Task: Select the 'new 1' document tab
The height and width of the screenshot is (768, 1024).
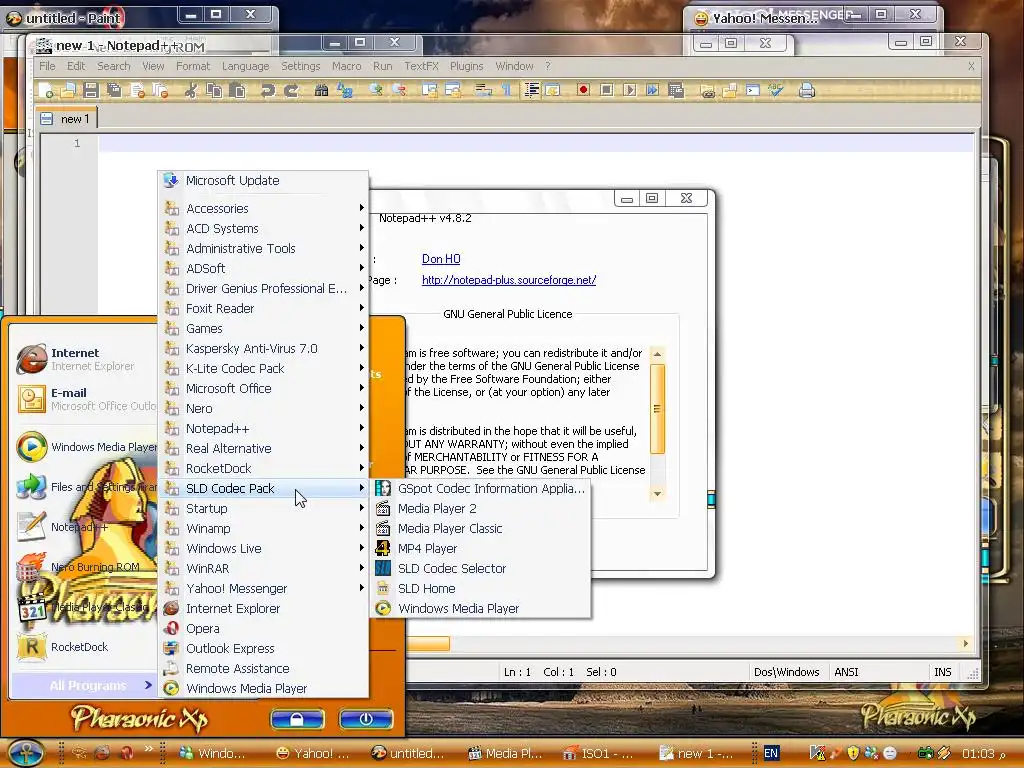Action: tap(66, 119)
